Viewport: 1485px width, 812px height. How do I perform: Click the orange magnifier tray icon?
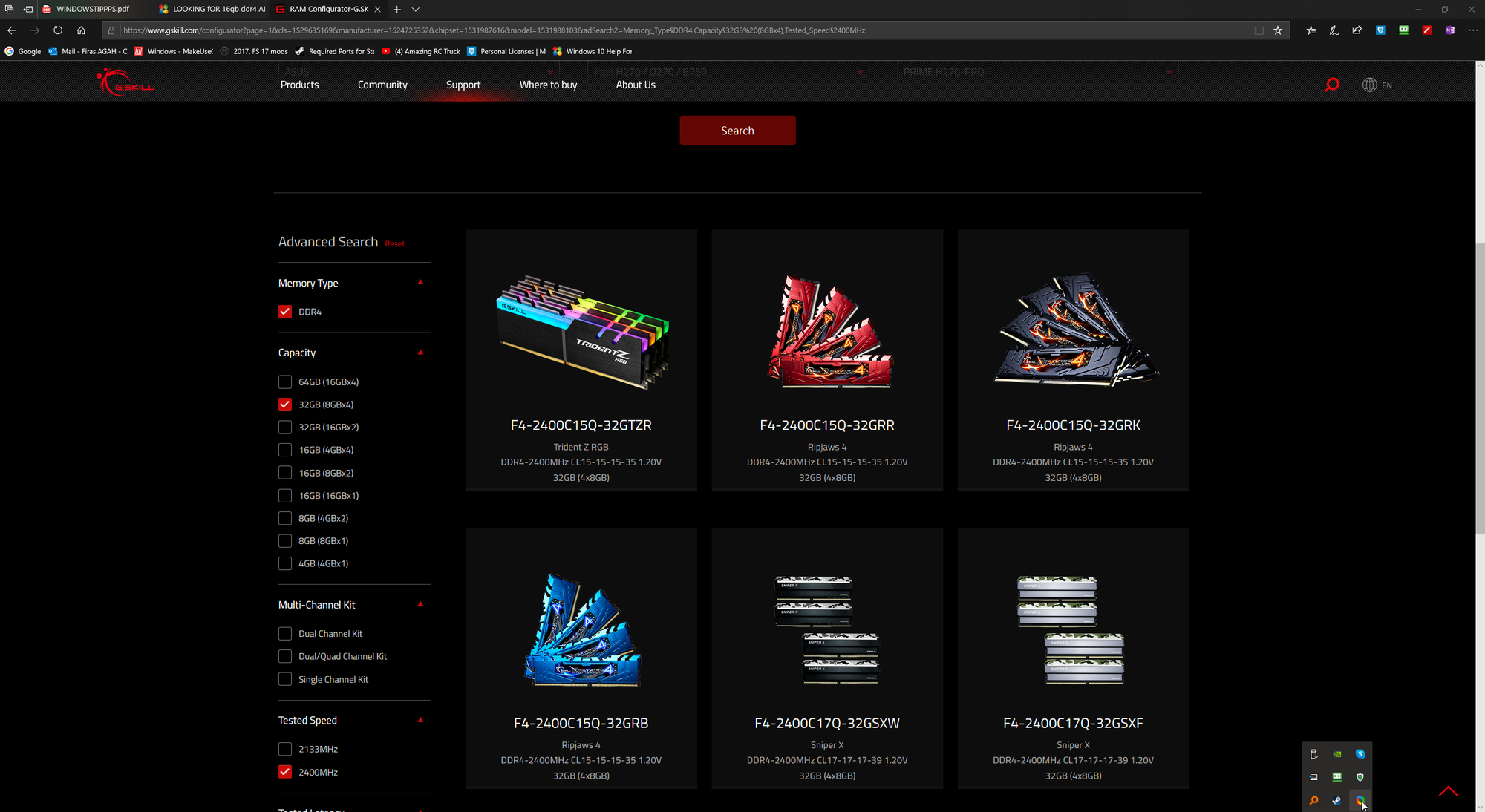(x=1313, y=800)
